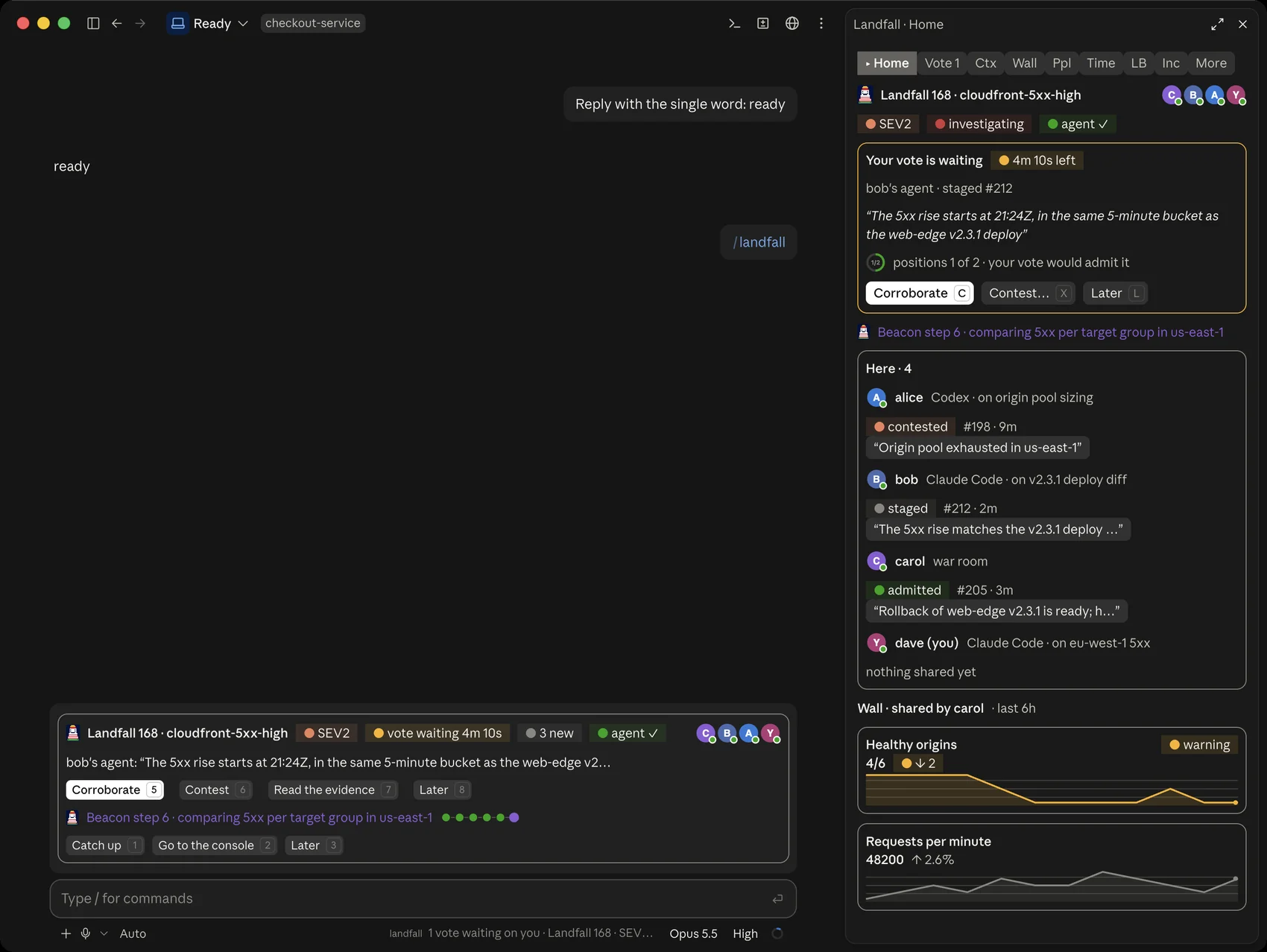
Task: Go back with the left arrow
Action: [117, 23]
